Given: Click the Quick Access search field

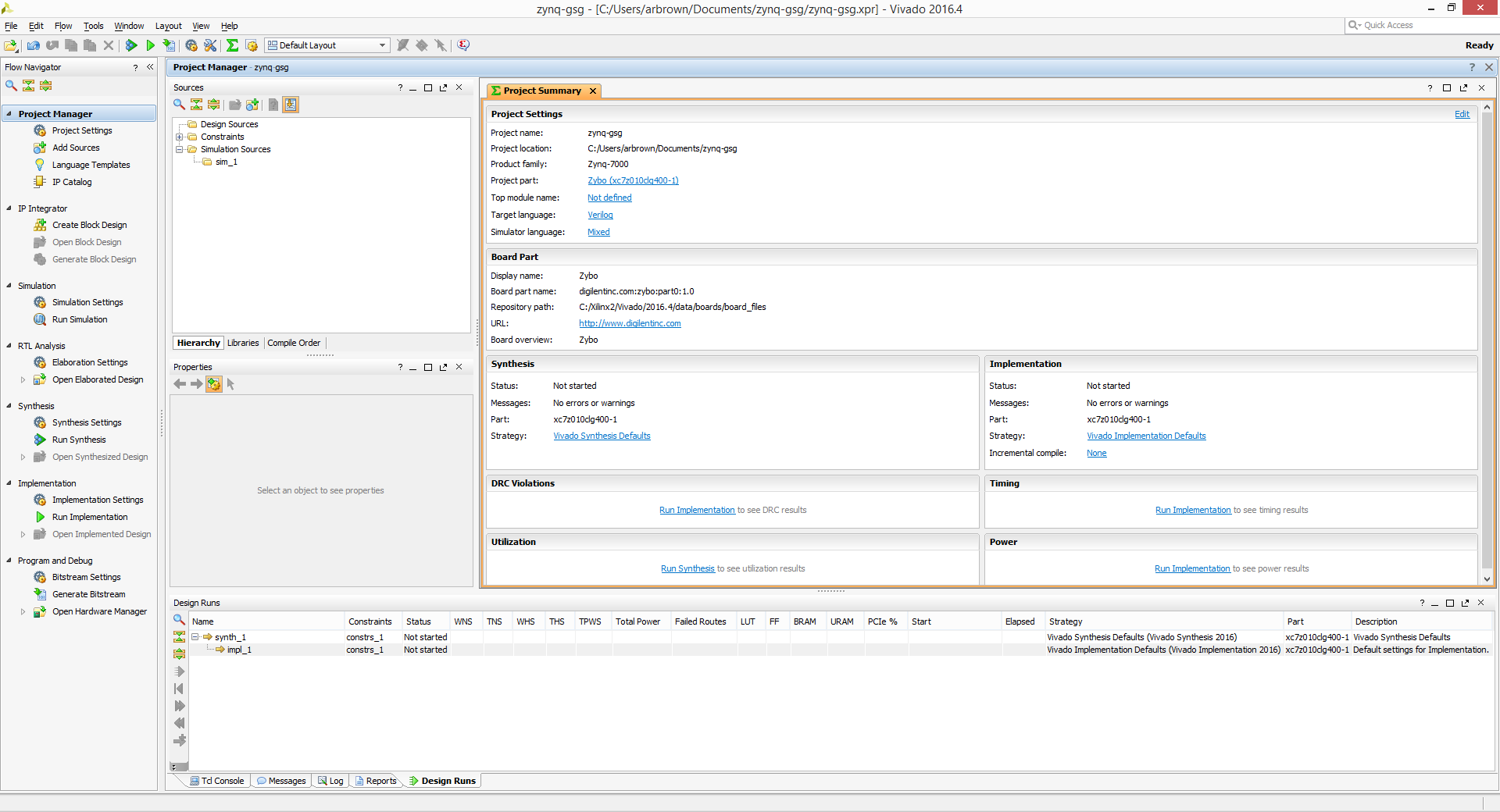Looking at the screenshot, I should (x=1420, y=25).
